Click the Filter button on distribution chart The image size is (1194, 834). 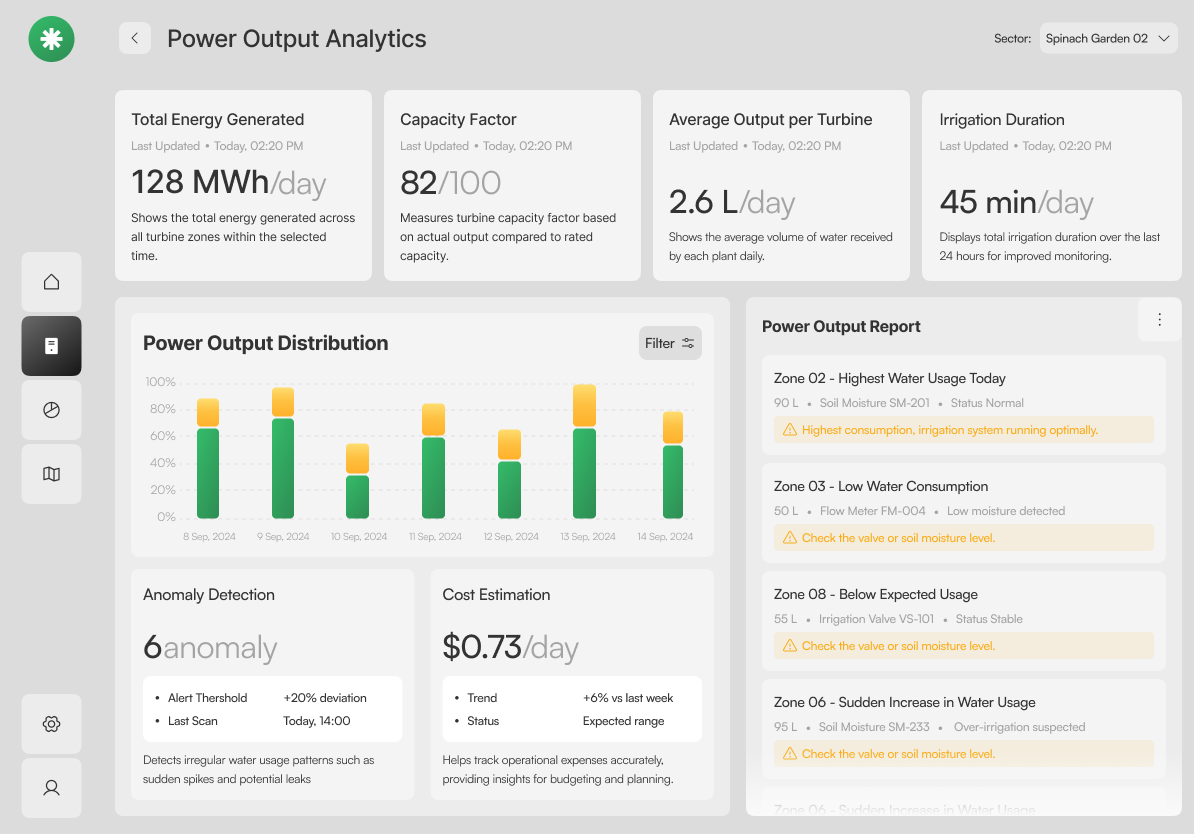669,344
